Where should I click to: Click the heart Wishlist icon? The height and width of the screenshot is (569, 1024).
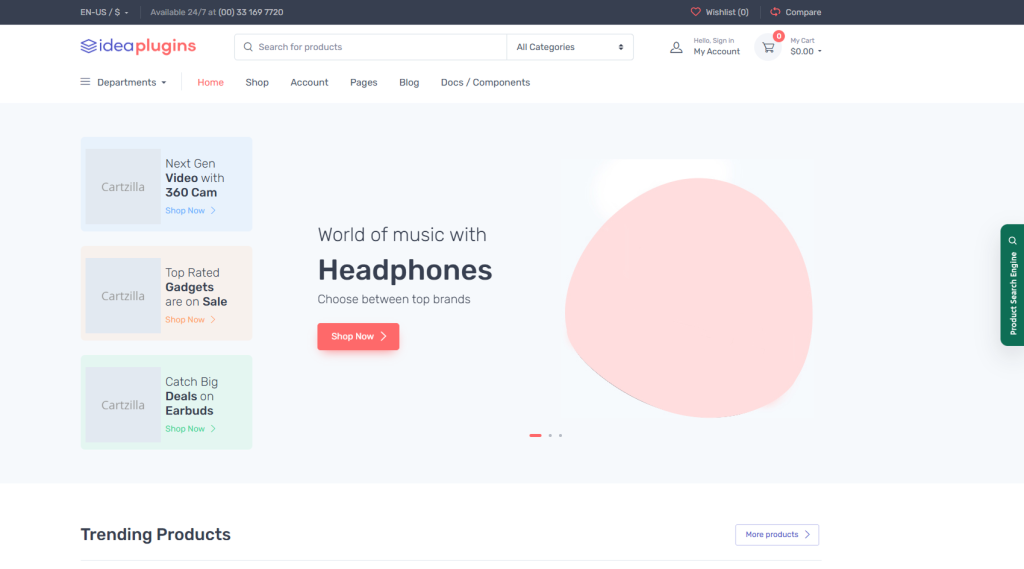click(696, 12)
